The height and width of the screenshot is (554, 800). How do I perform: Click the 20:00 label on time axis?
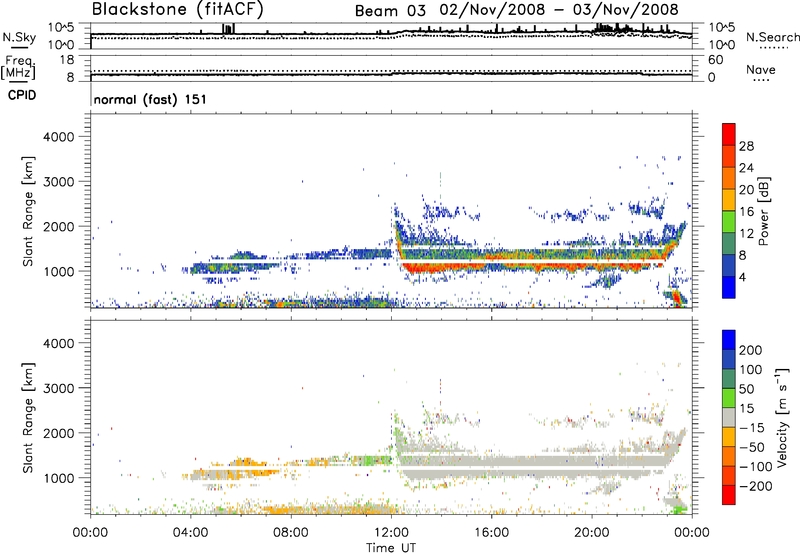(x=592, y=533)
